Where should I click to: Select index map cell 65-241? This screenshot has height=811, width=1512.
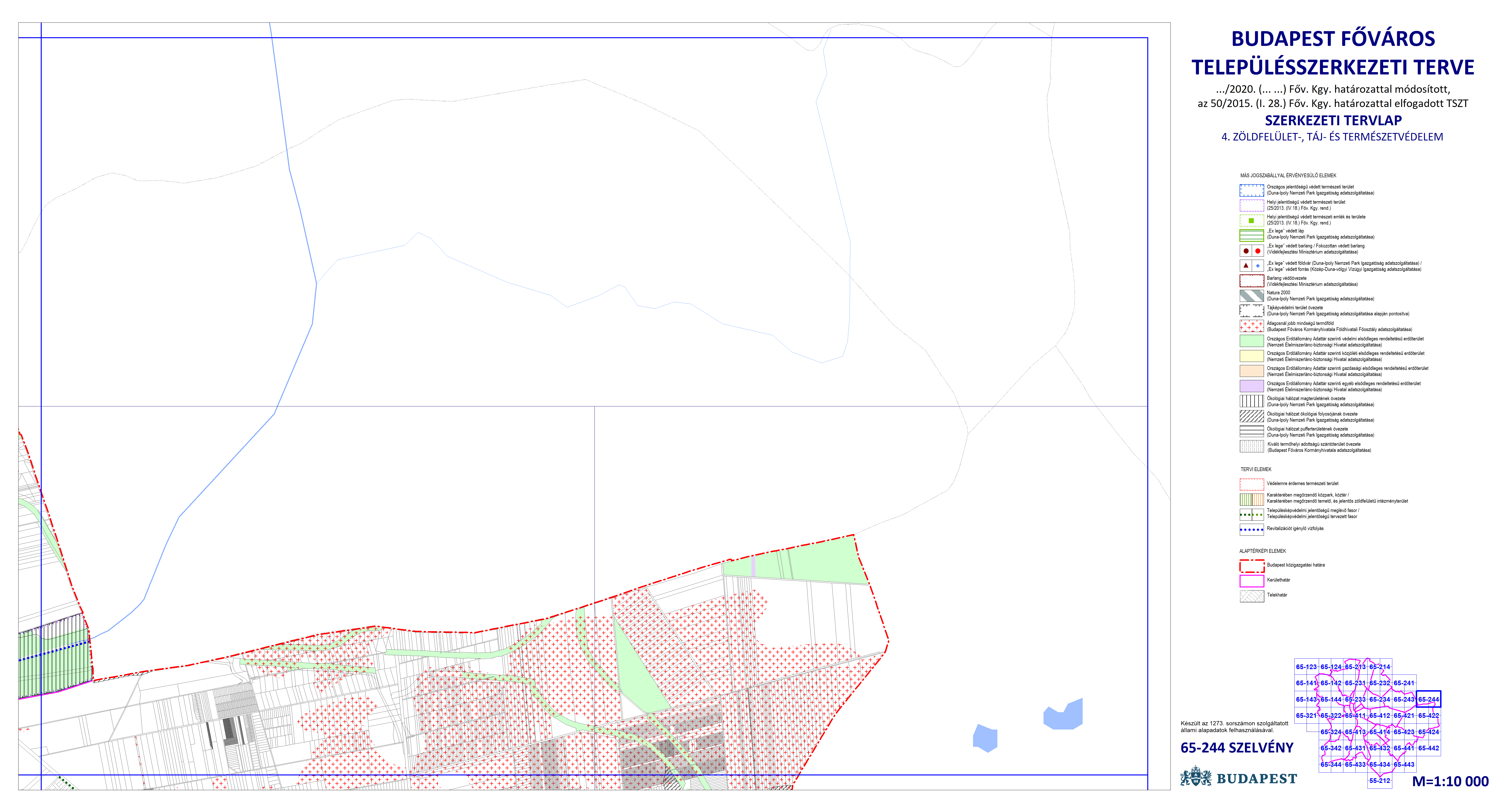click(x=1404, y=683)
